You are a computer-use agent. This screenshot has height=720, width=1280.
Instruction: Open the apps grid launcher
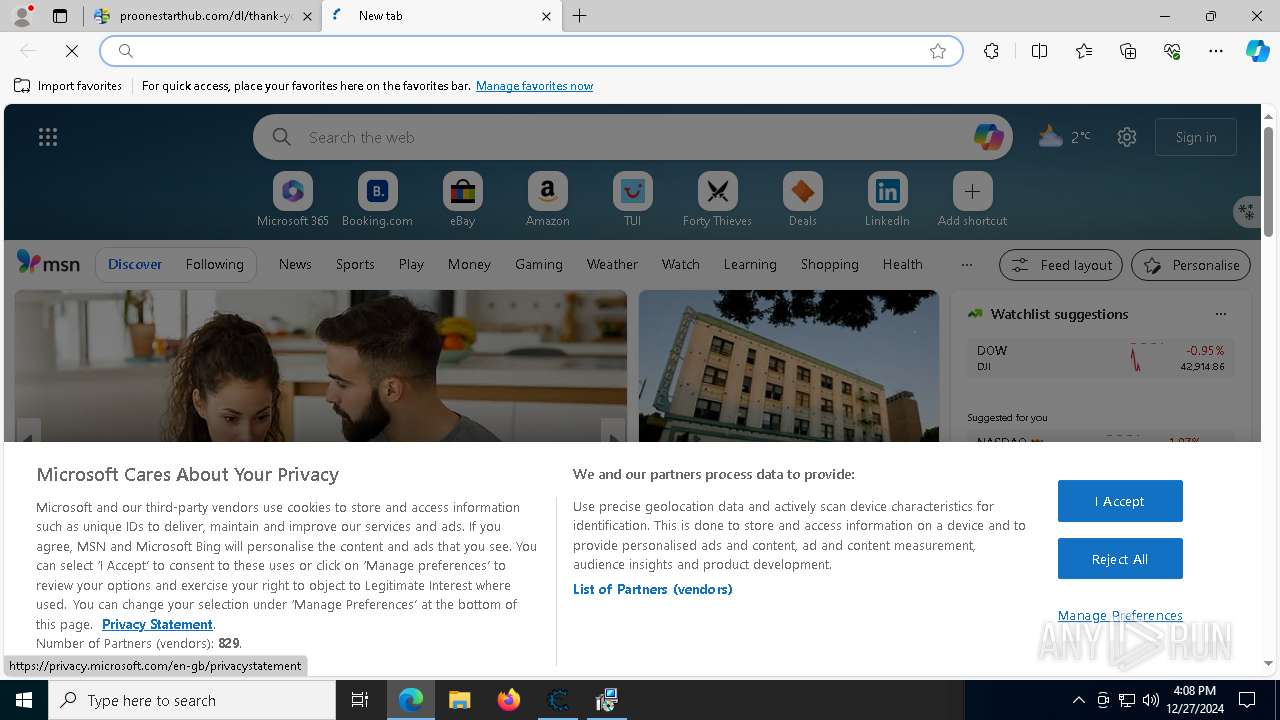click(48, 137)
